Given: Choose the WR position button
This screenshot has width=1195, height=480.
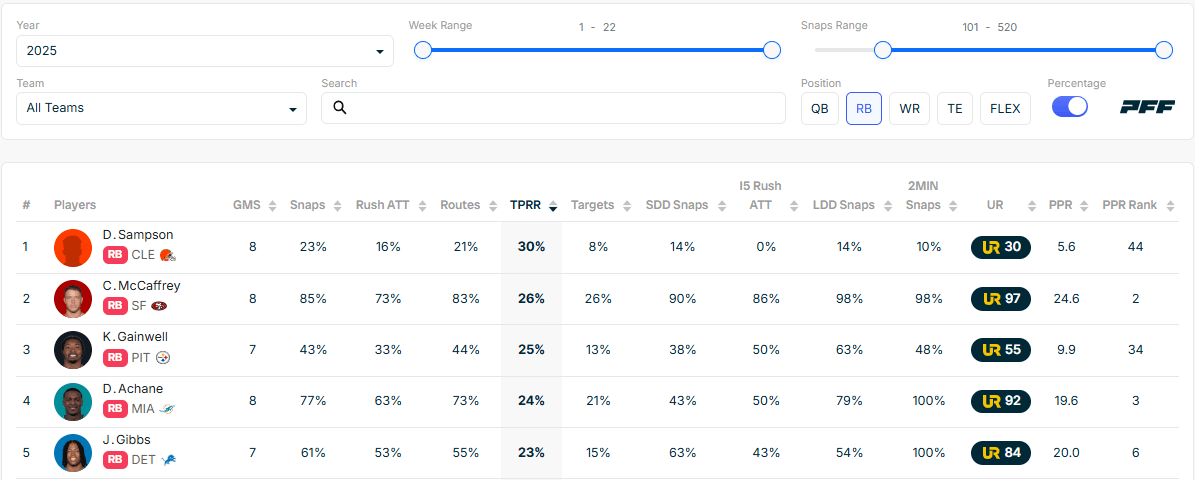Looking at the screenshot, I should pos(909,108).
